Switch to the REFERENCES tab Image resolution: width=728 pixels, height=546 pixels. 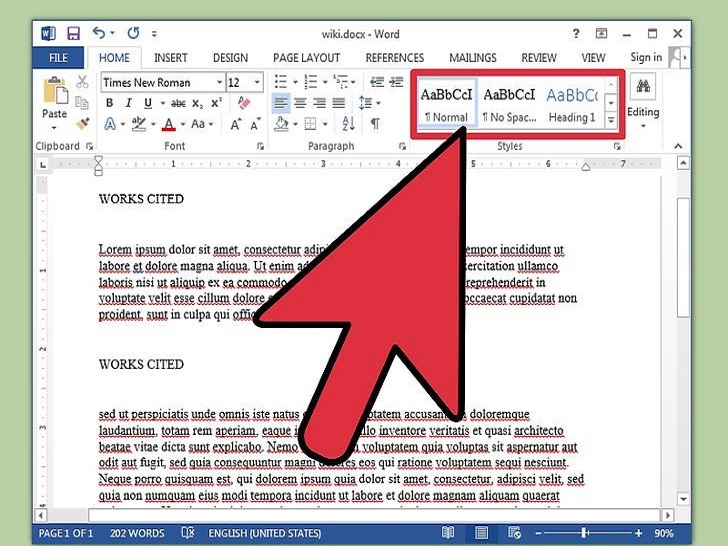pyautogui.click(x=395, y=58)
